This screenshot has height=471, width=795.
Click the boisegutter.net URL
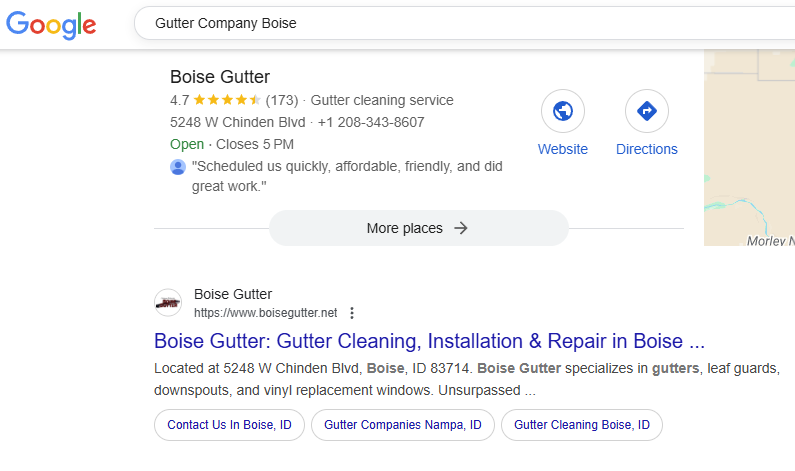(x=265, y=312)
